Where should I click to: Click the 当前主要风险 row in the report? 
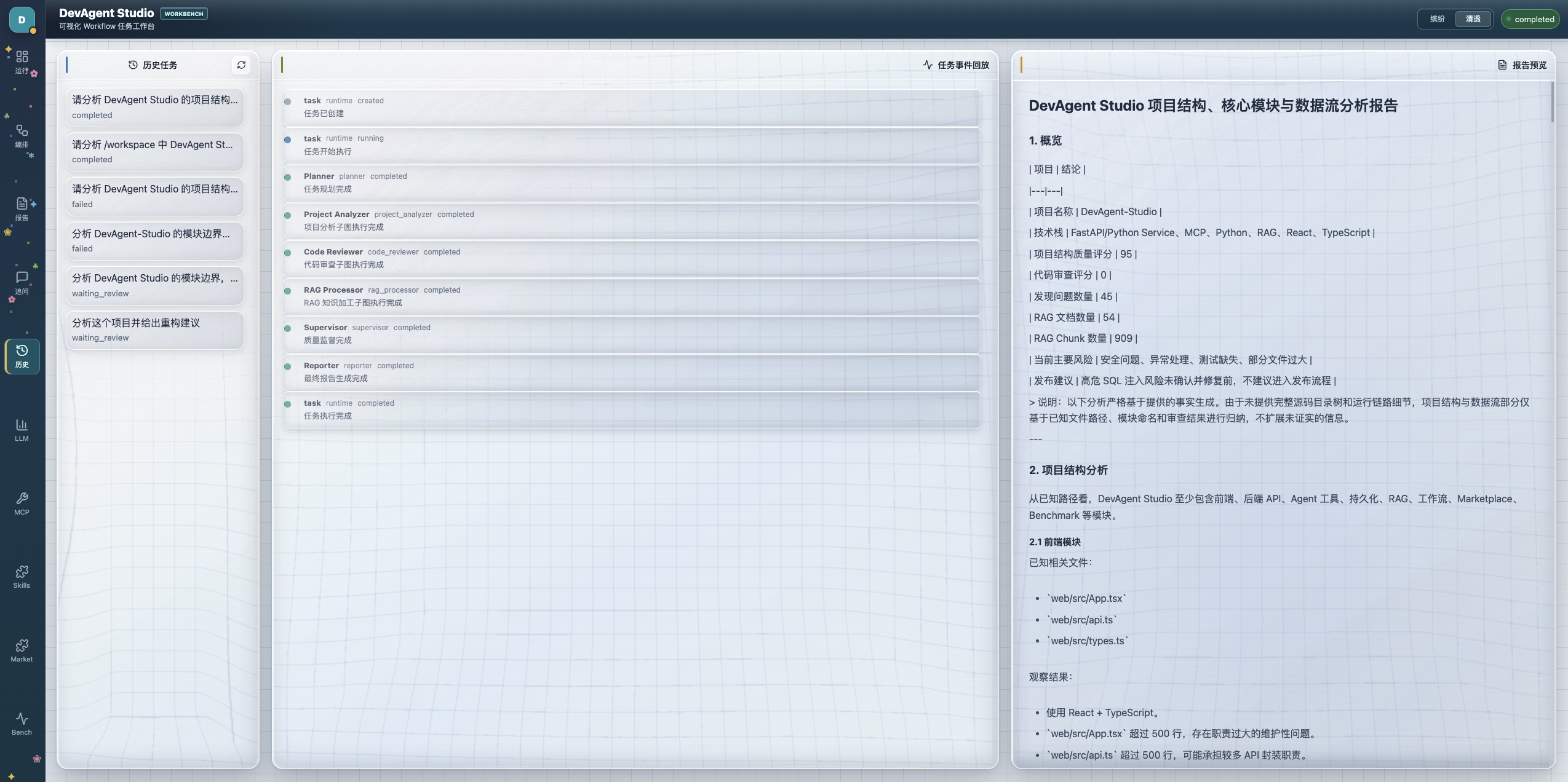(1171, 360)
